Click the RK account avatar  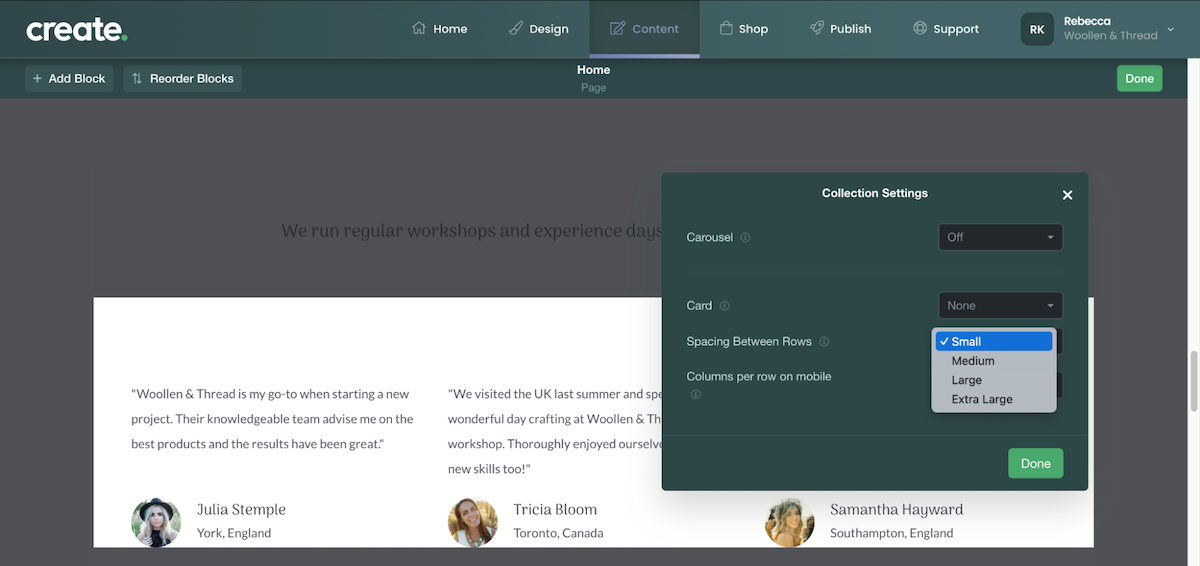tap(1037, 29)
